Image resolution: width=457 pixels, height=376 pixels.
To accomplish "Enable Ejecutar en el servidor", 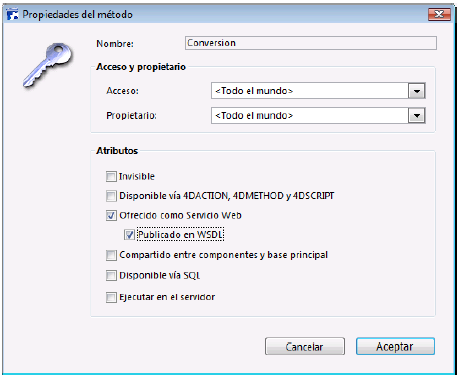I will coord(111,297).
